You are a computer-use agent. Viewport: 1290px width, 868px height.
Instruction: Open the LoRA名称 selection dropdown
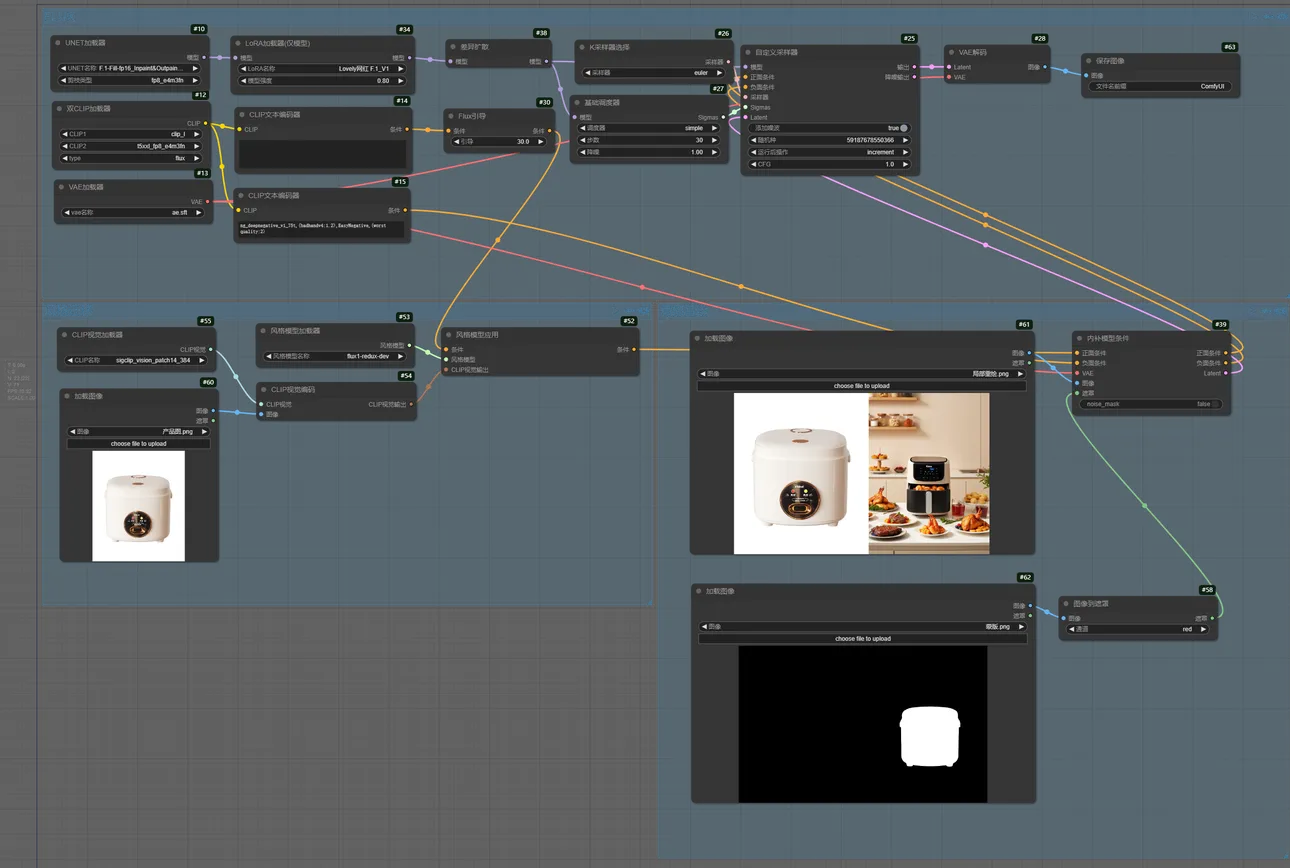(x=321, y=69)
